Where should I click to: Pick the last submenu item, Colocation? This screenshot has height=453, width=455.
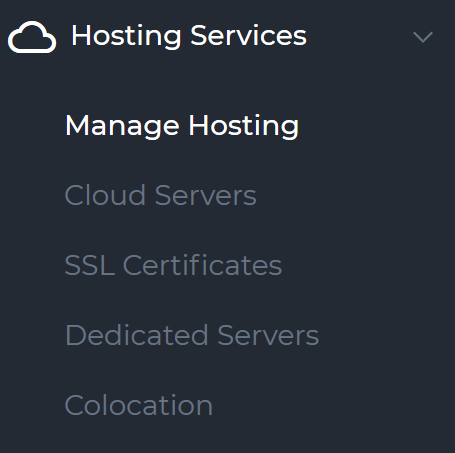[139, 405]
